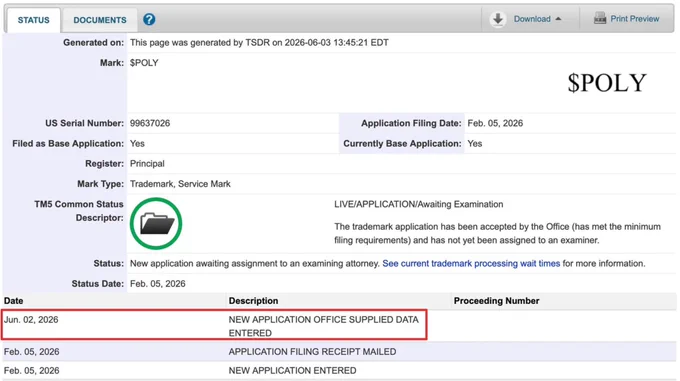Click the Status Date value Feb. 05, 2026
The height and width of the screenshot is (381, 680).
click(158, 283)
